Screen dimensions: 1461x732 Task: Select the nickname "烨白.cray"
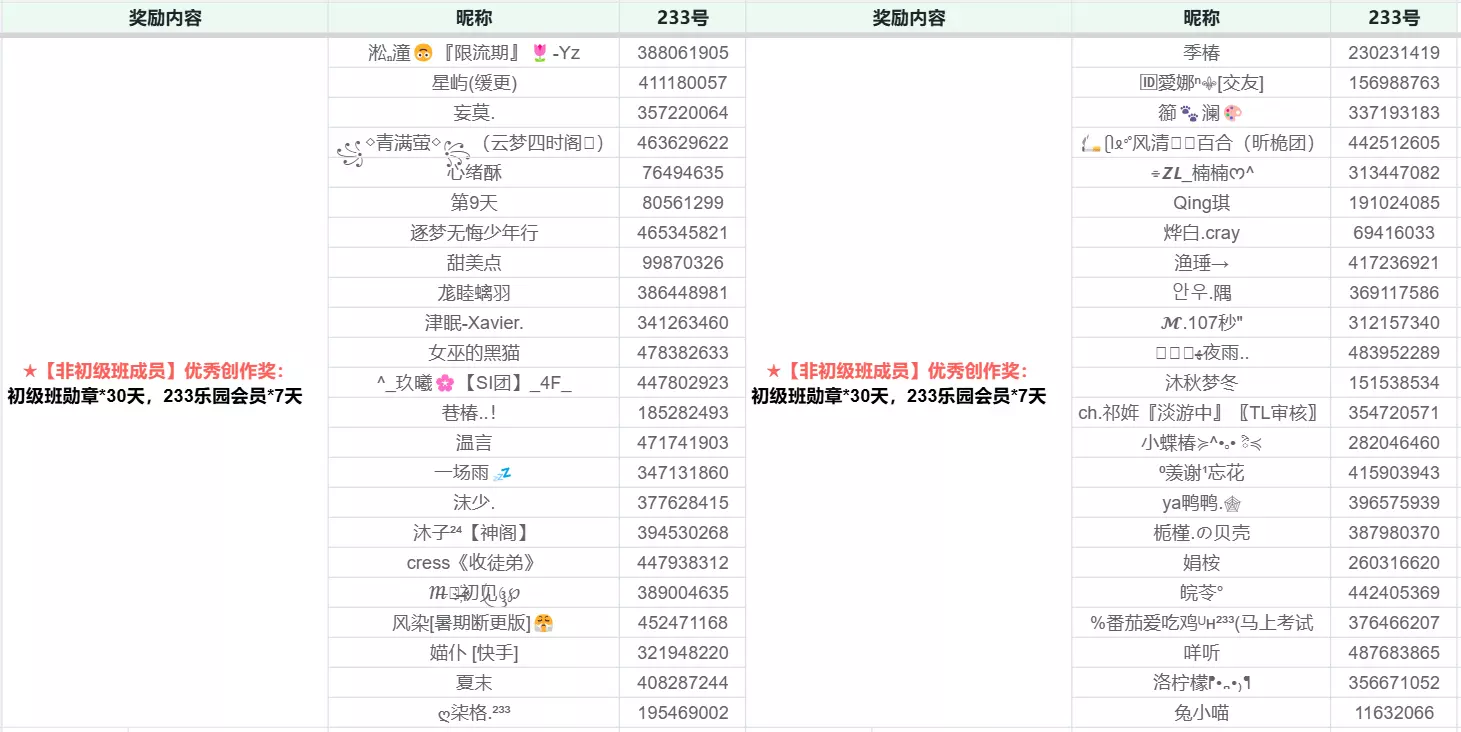[x=1201, y=233]
